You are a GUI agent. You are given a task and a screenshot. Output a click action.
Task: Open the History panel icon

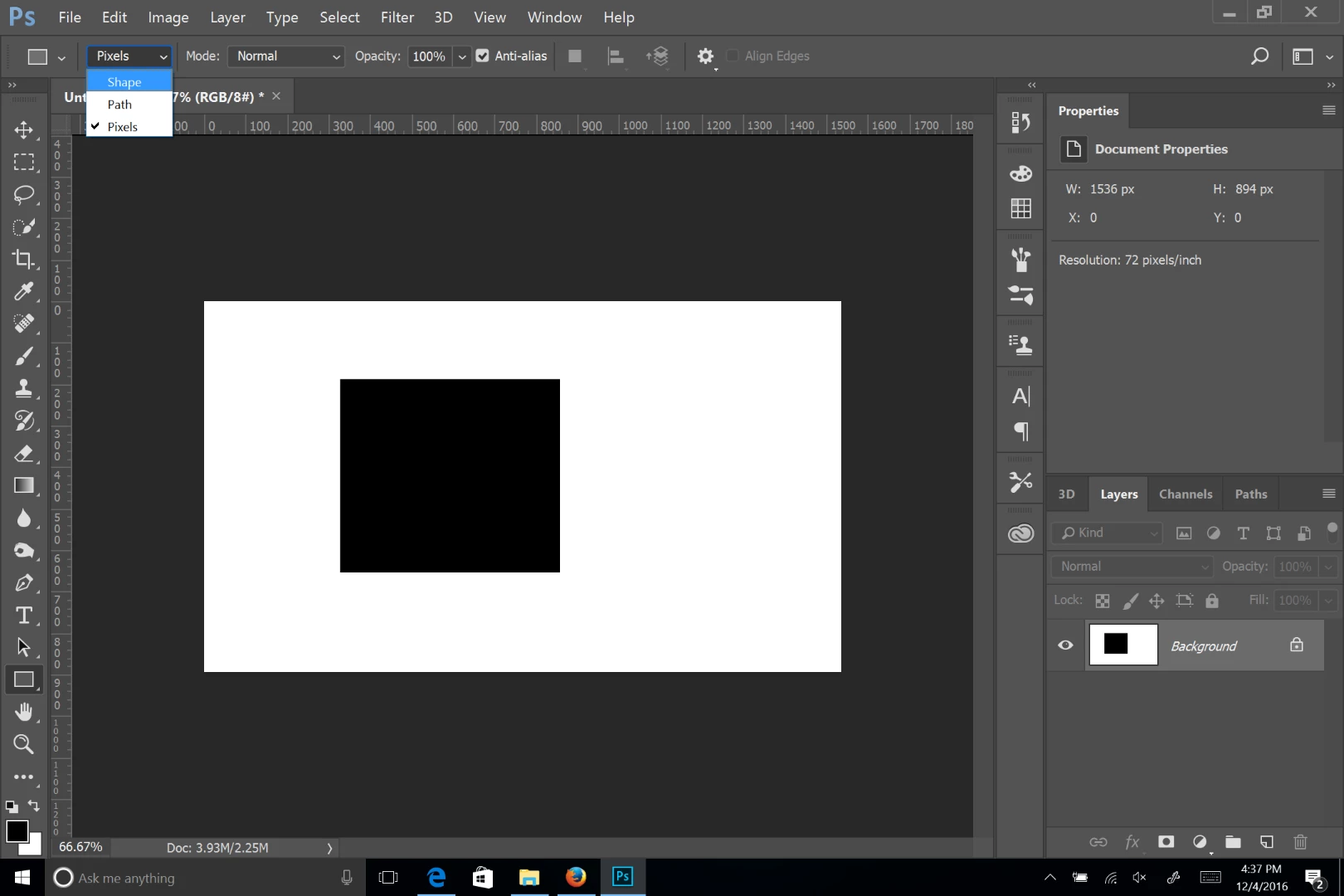click(x=1020, y=123)
